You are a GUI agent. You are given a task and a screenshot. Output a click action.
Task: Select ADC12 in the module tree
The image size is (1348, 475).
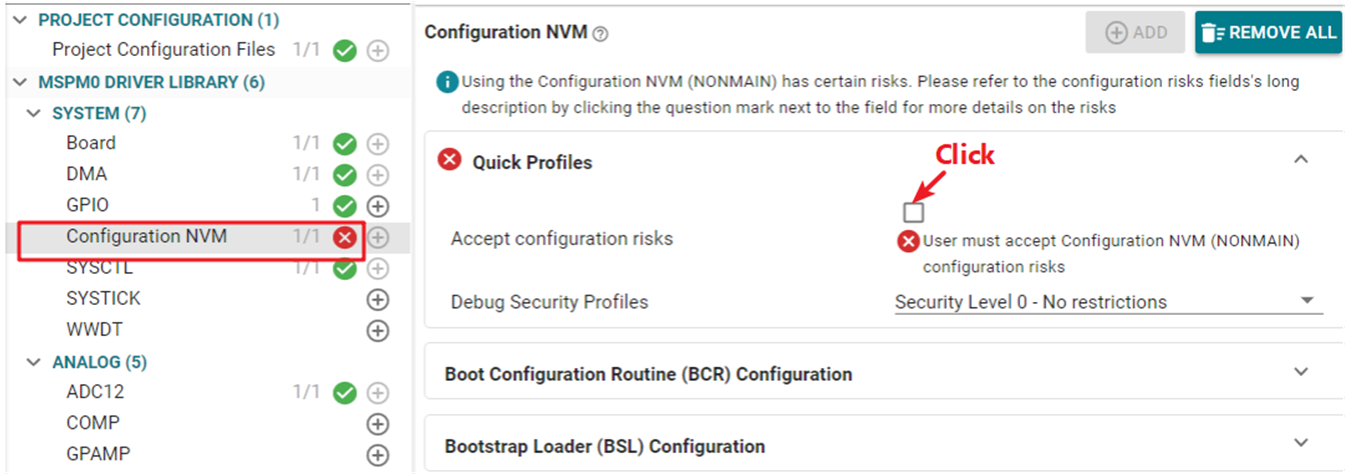(95, 392)
